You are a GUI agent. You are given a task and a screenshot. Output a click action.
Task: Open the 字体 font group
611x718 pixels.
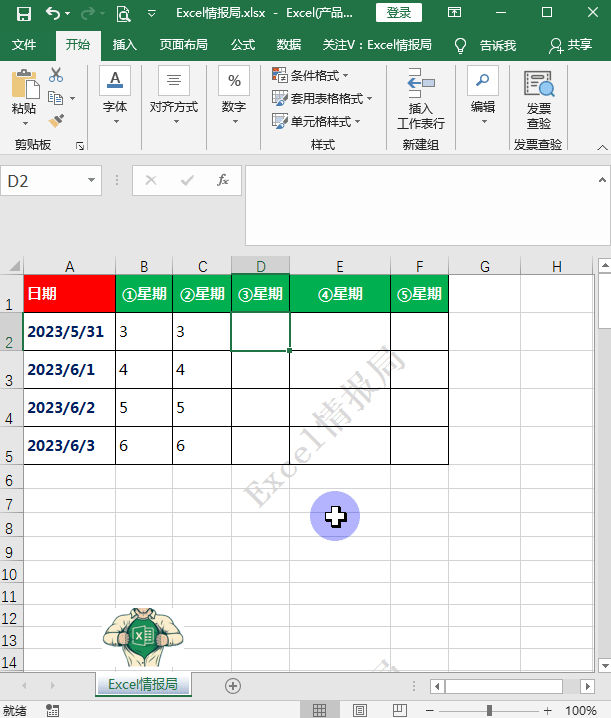pos(115,96)
